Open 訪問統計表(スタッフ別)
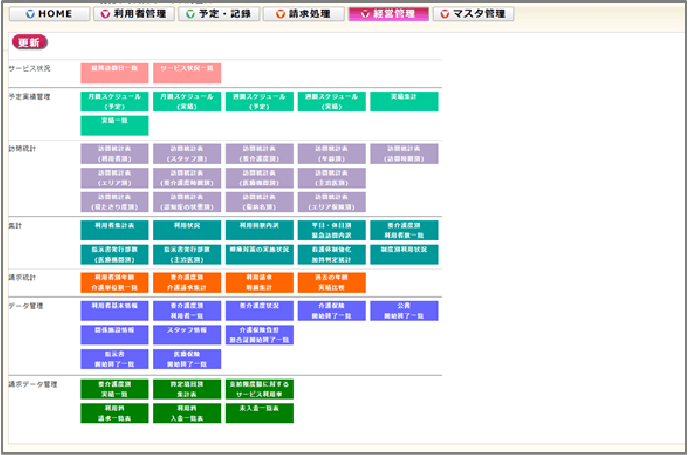 click(187, 153)
